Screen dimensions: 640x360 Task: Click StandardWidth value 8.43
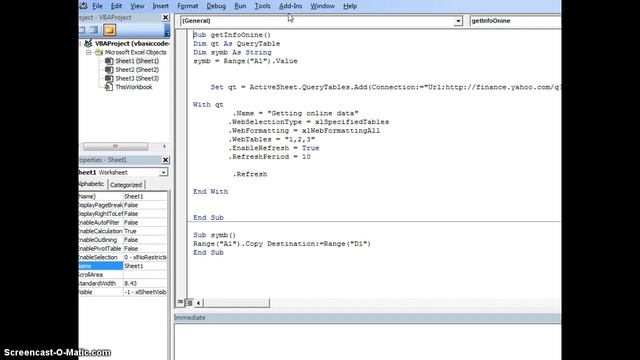pos(145,283)
